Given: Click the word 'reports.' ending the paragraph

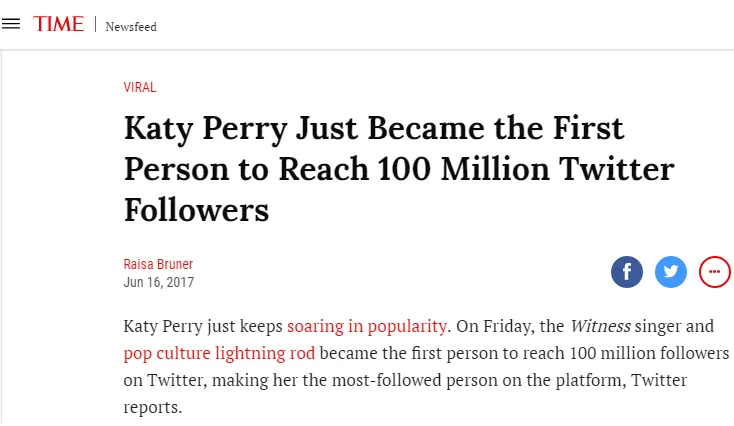Looking at the screenshot, I should point(153,407).
